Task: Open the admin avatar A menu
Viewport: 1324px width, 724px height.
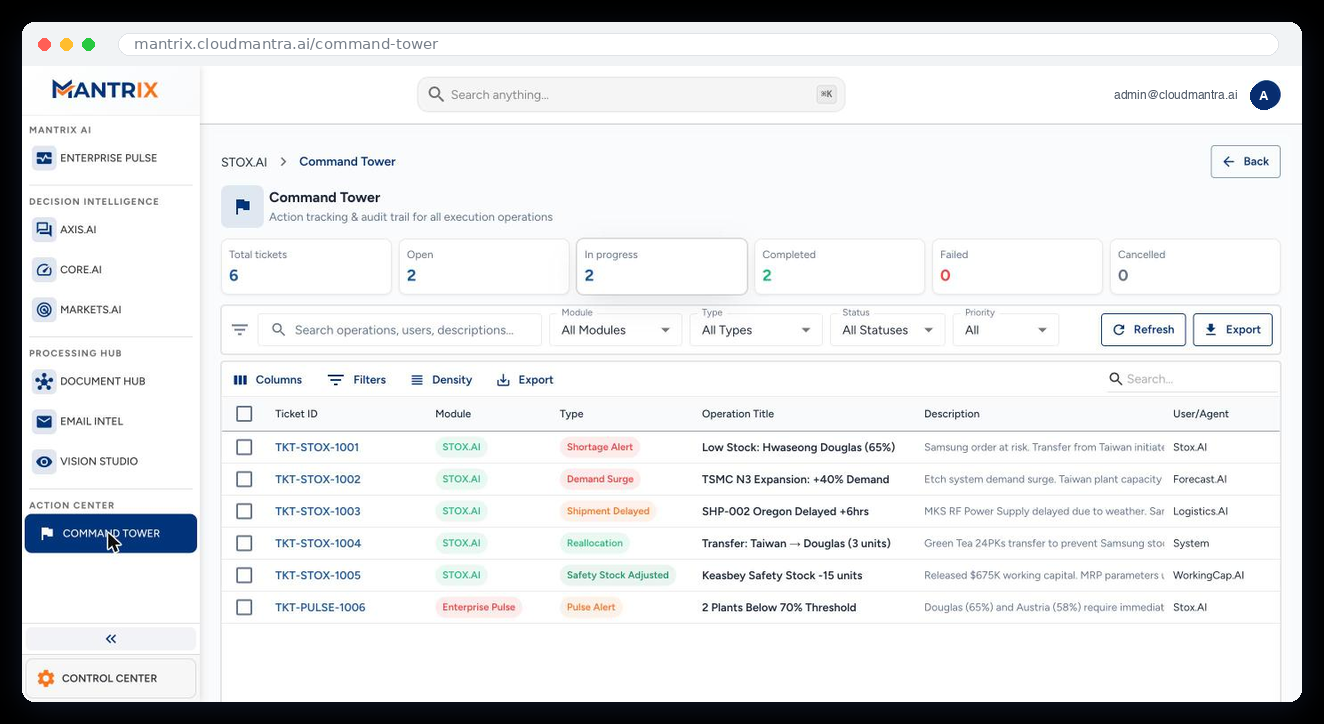Action: click(x=1264, y=95)
